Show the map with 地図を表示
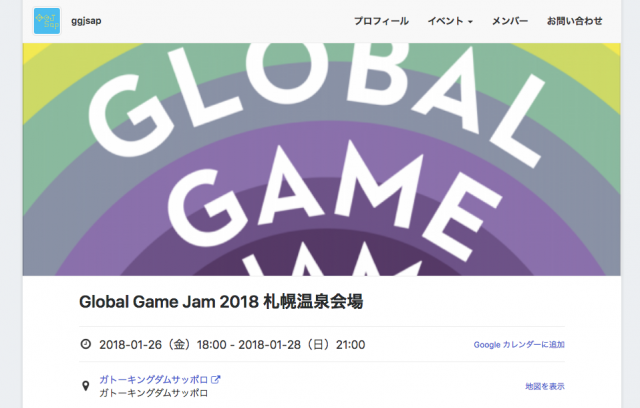Screen dimensions: 640x408 pos(545,386)
